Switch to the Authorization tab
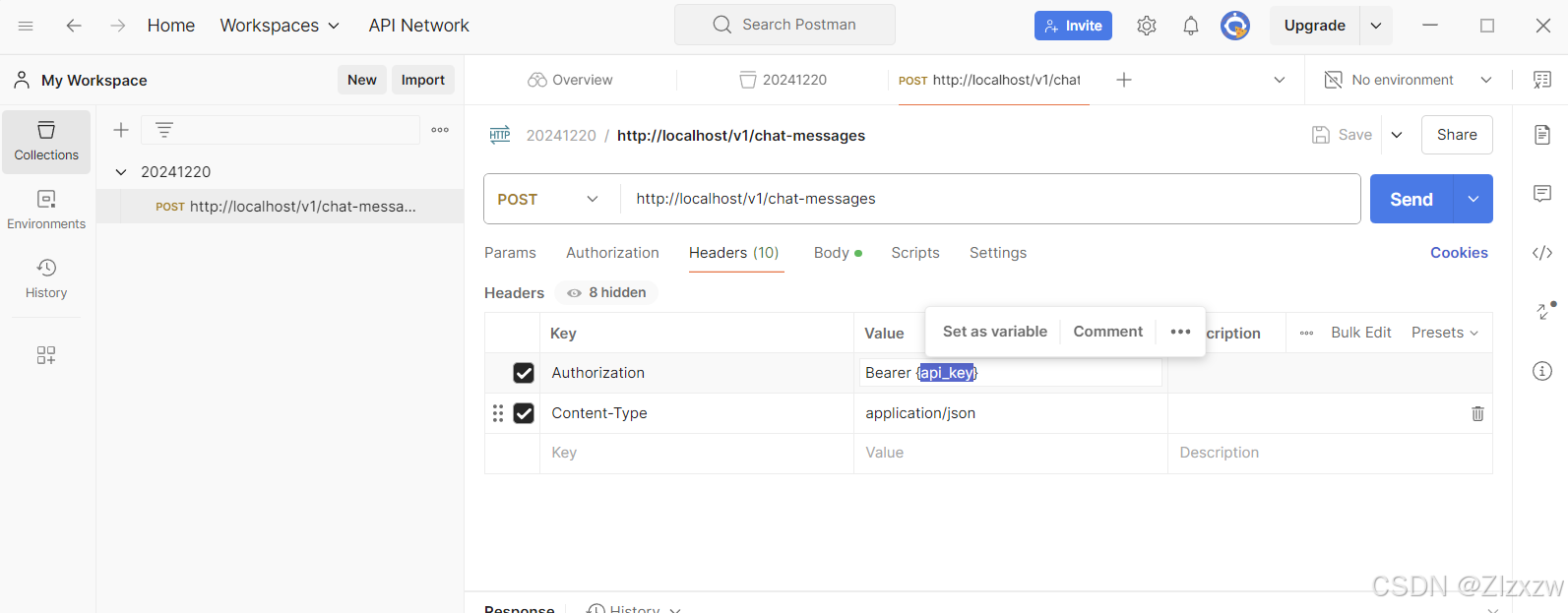The width and height of the screenshot is (1568, 613). [612, 253]
